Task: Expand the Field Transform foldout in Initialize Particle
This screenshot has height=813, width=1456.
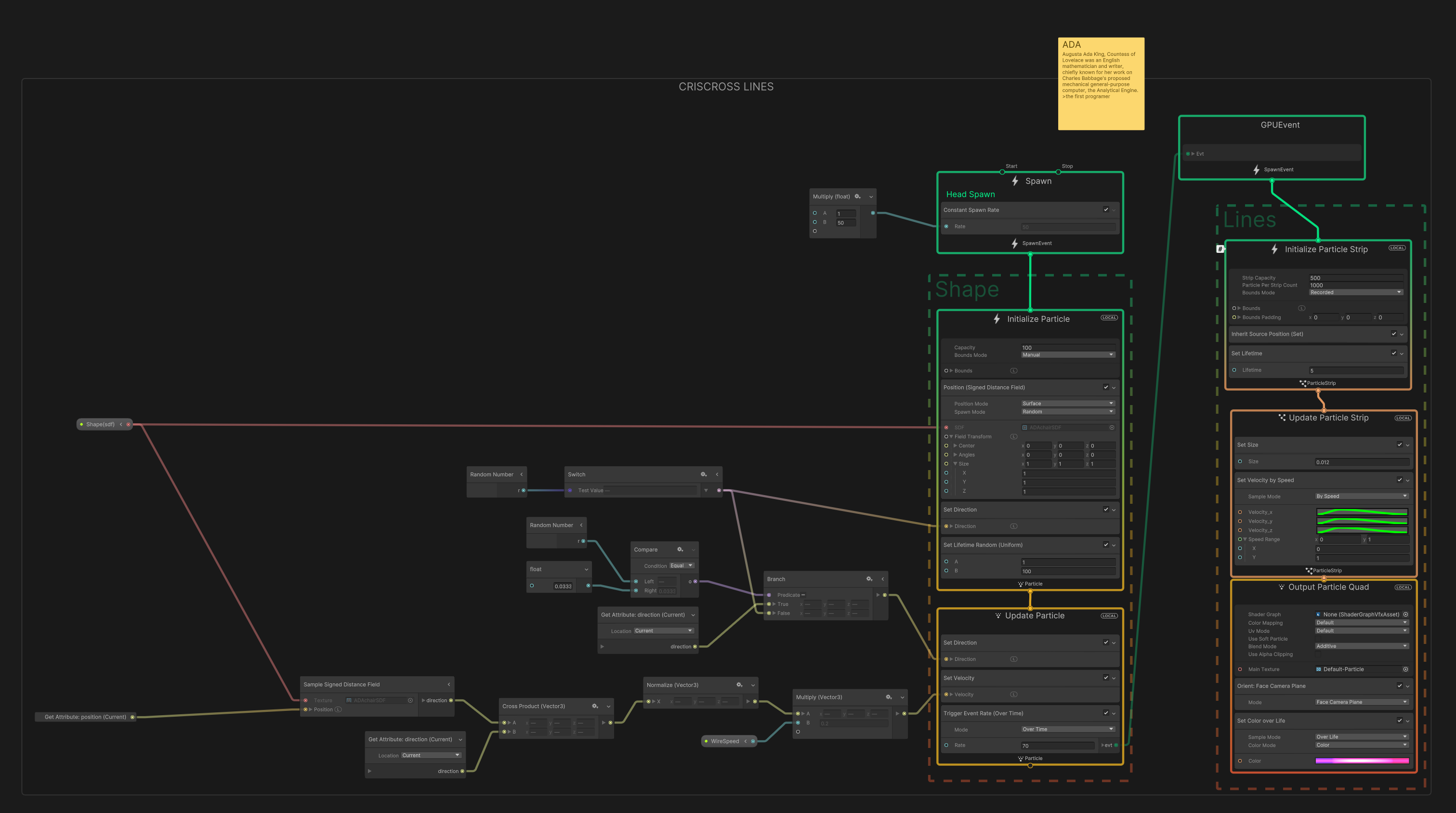Action: [951, 436]
